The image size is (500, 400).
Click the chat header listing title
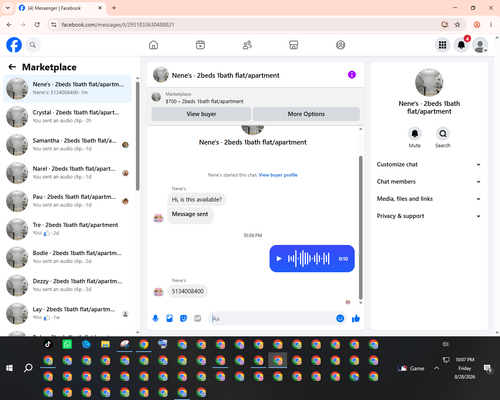pos(225,75)
